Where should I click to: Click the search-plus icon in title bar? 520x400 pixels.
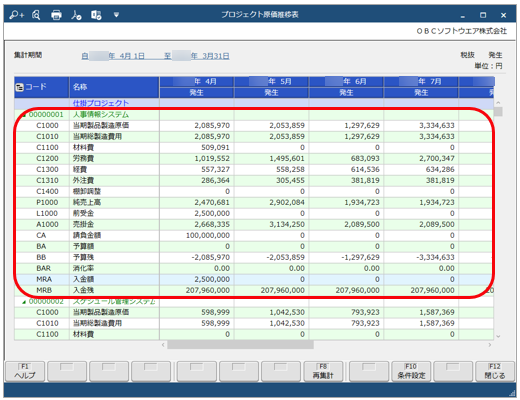point(17,15)
